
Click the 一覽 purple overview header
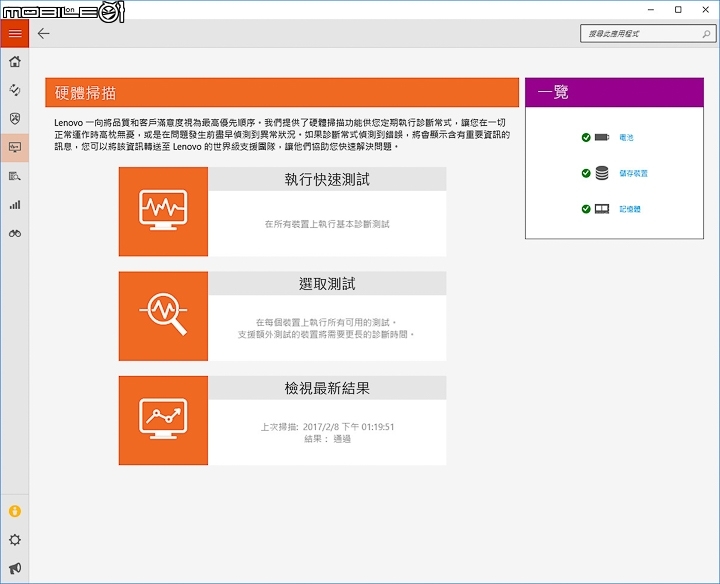(x=614, y=93)
